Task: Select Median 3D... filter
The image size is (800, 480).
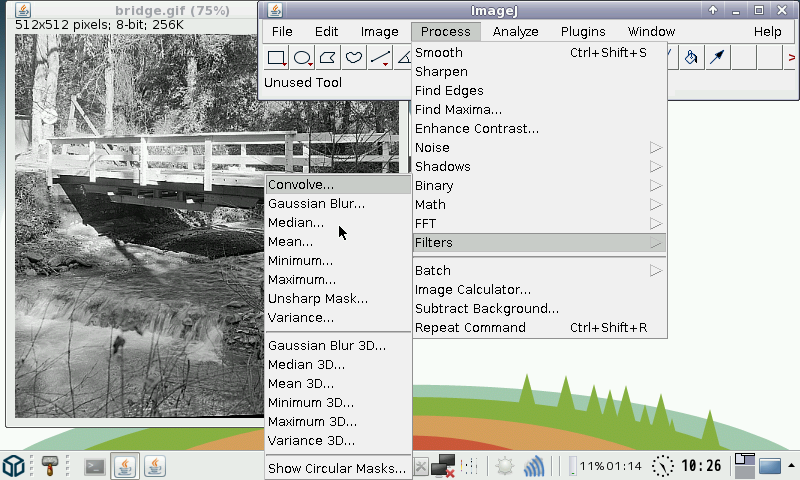Action: (x=338, y=365)
